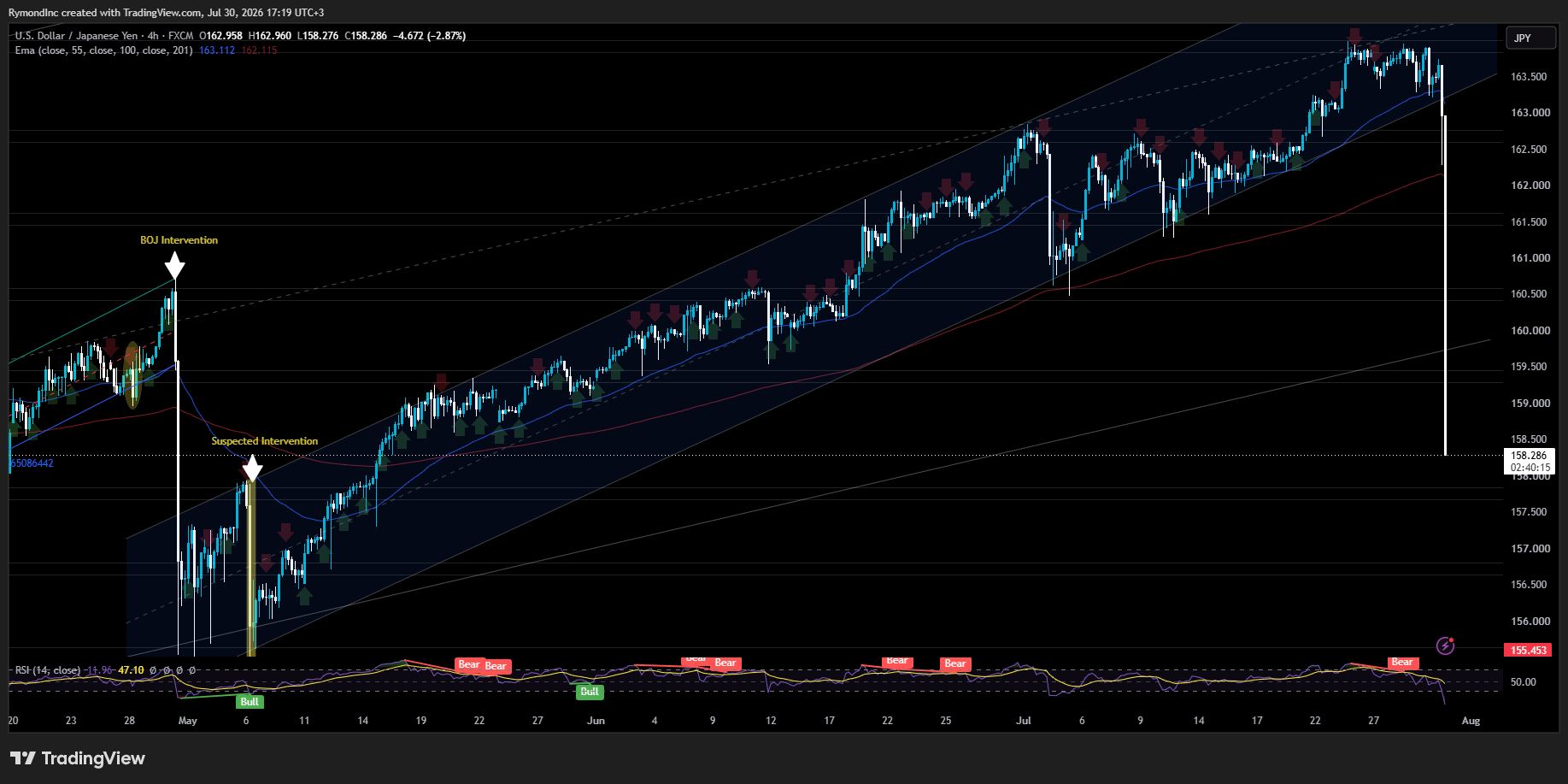
Task: Click the Aug label on time axis
Action: point(1471,721)
